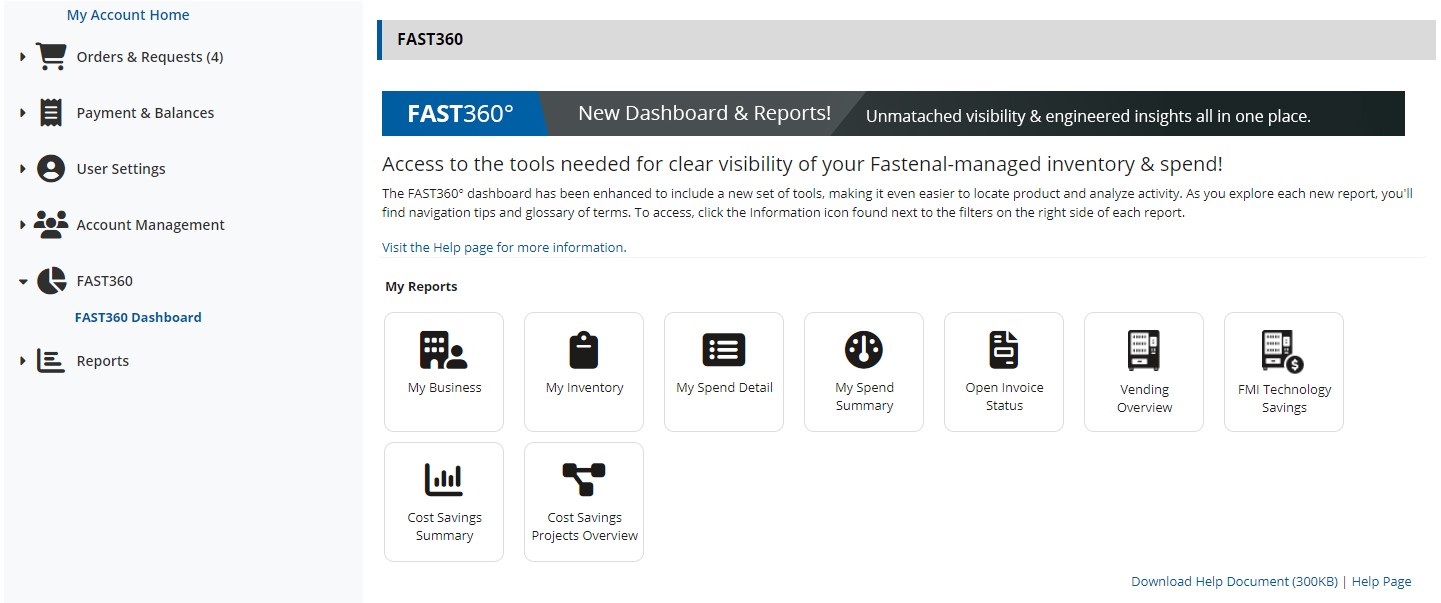Open the My Business report tile
The width and height of the screenshot is (1441, 603).
click(x=443, y=371)
